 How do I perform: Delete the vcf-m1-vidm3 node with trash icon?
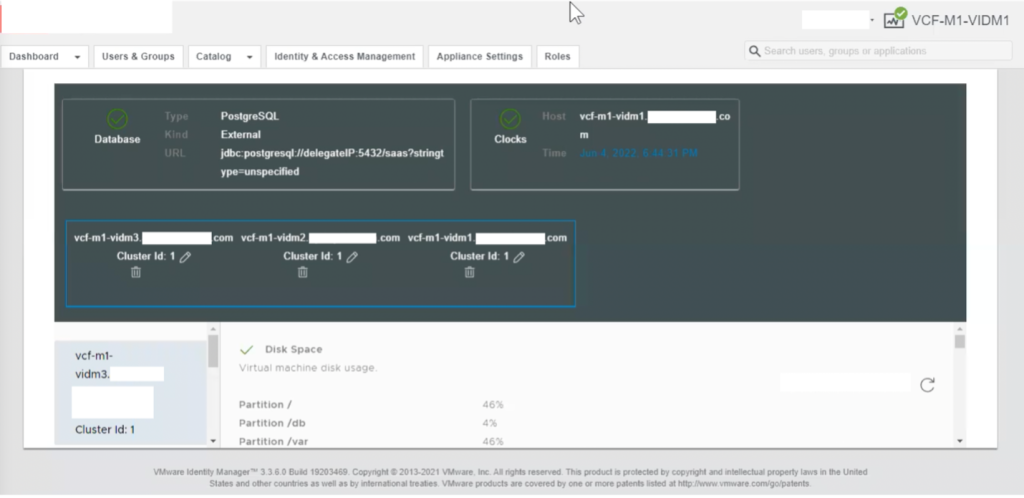pyautogui.click(x=136, y=272)
